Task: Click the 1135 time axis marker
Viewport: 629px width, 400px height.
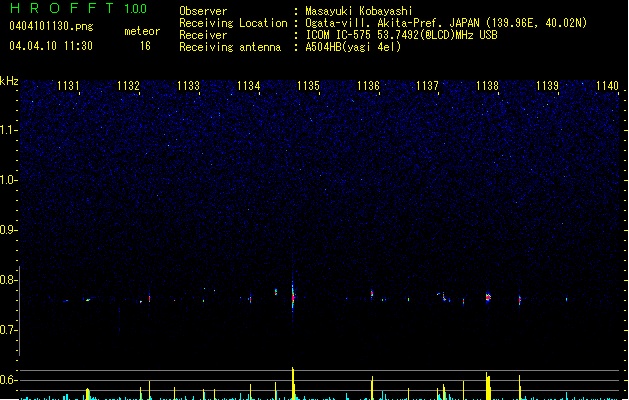Action: click(308, 86)
